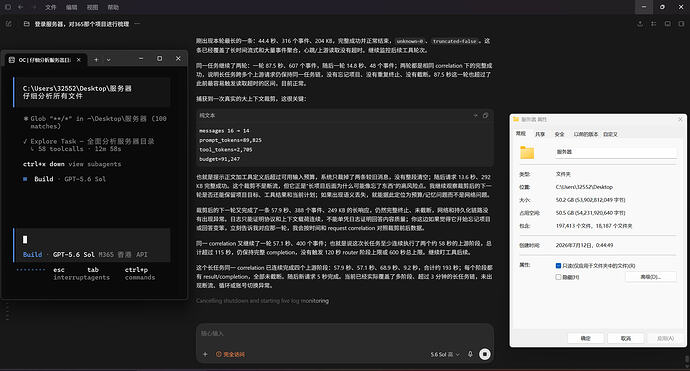Click the last icon in the top-right toolbar group
Viewport: 690px width, 371px height.
[681, 24]
